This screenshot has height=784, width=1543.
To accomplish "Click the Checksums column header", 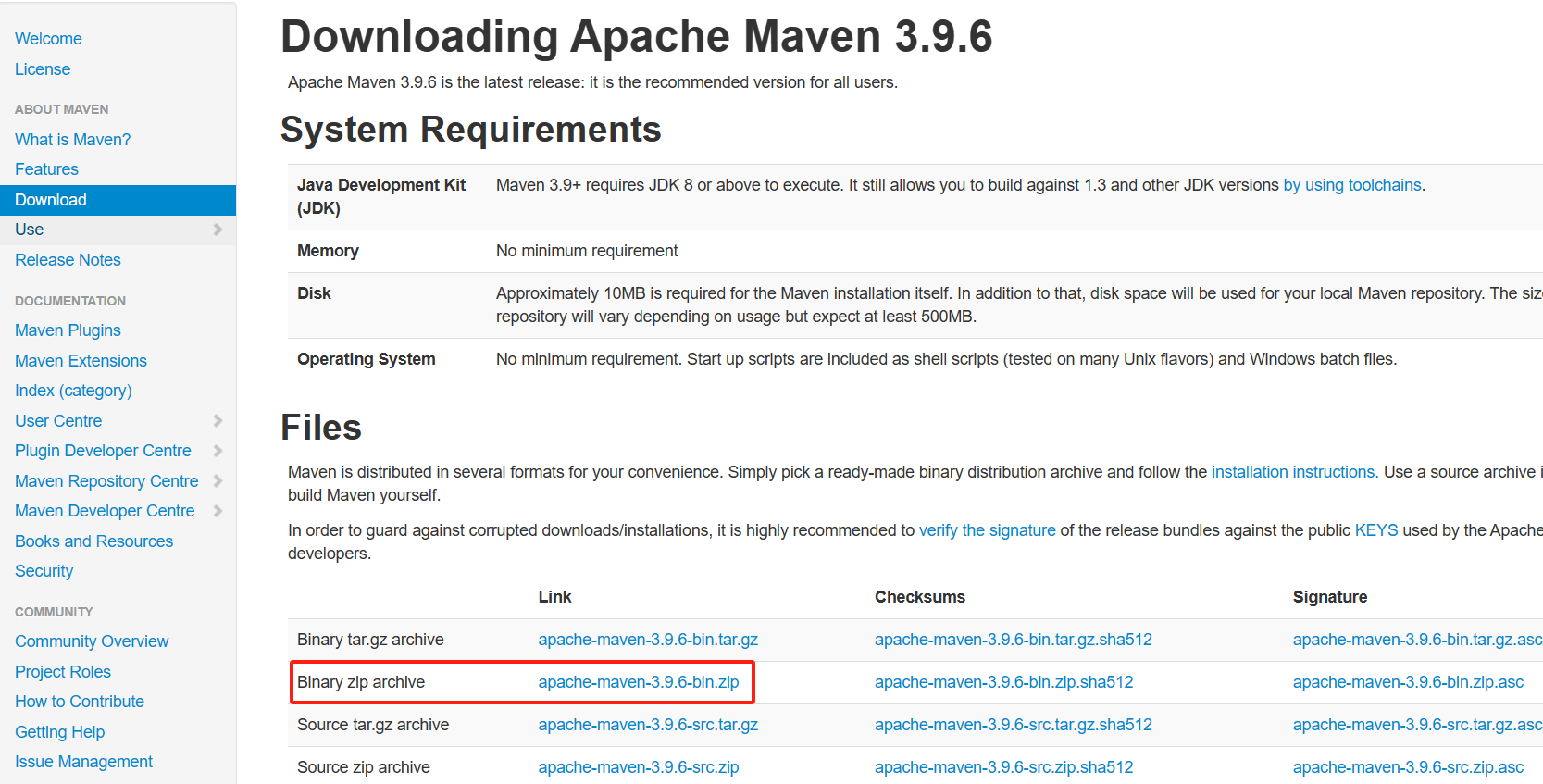I will [920, 597].
